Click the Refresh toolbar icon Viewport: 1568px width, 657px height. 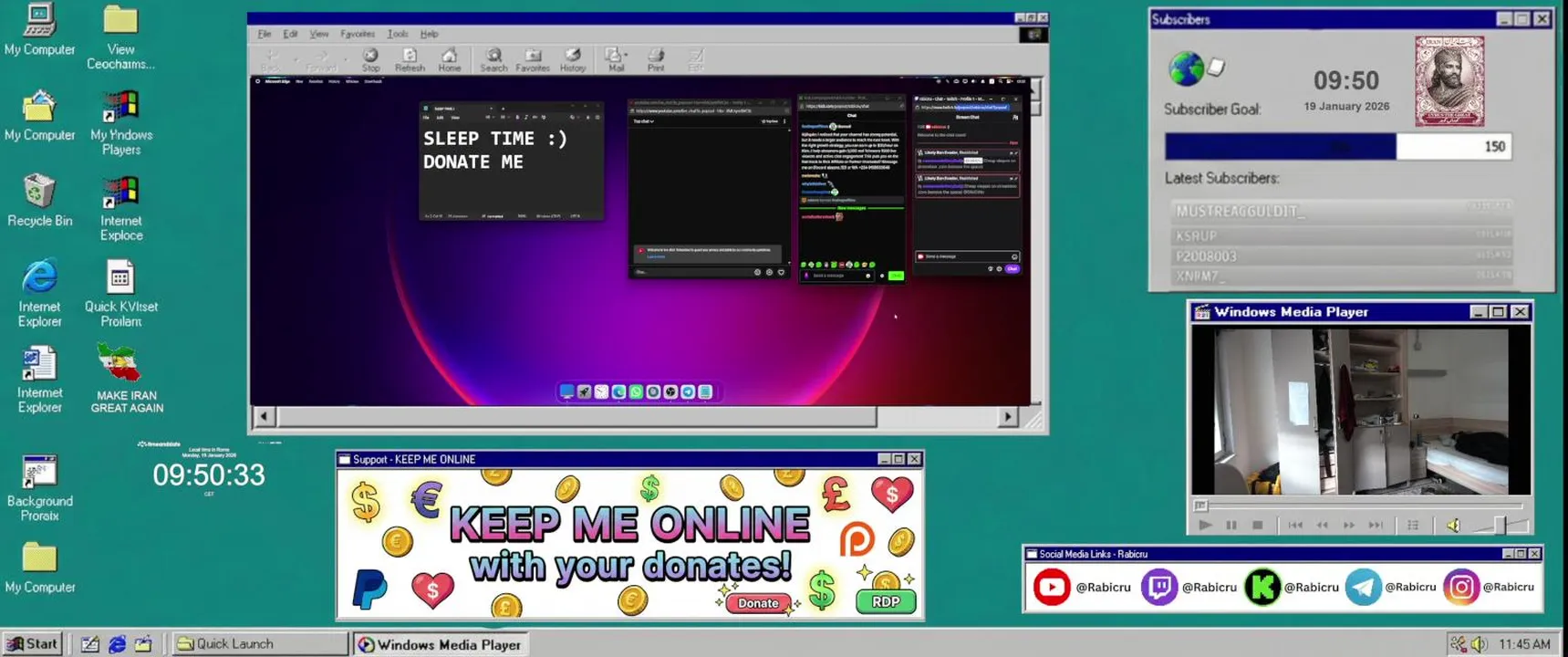pos(410,60)
